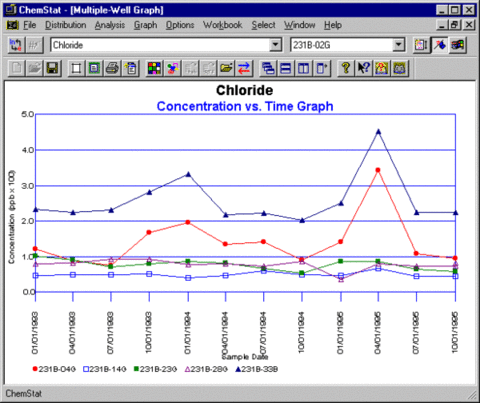
Task: Toggle the pressed pin icon beside well dropdown
Action: click(440, 45)
